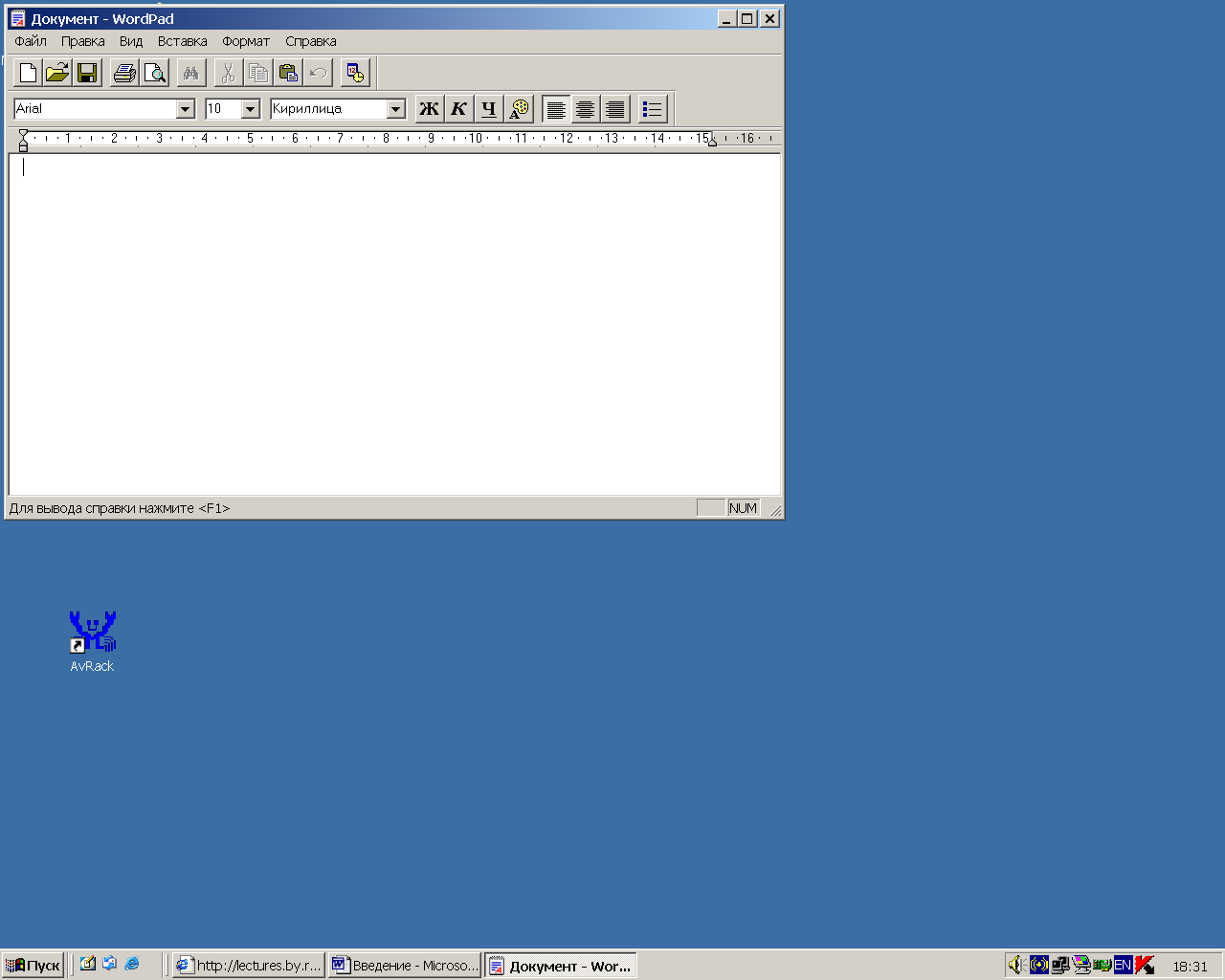1225x980 pixels.
Task: Switch to Введение - Microsoft Word taskbar button
Action: 405,965
